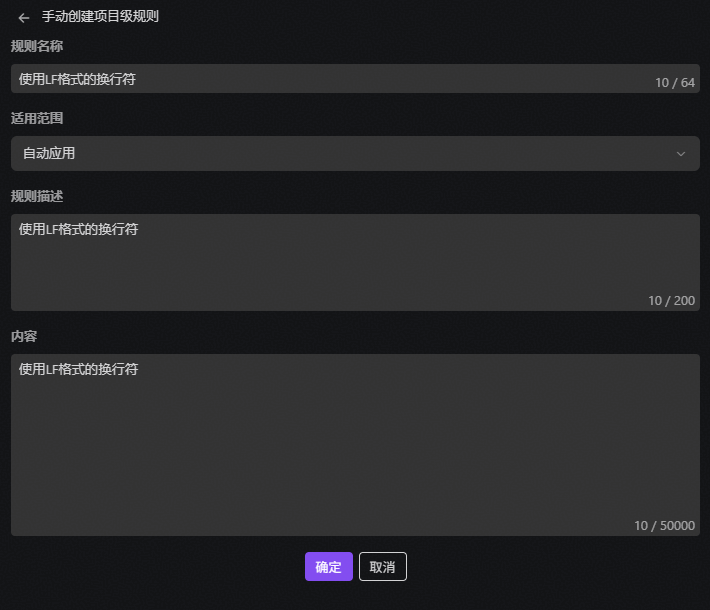Cancel rule creation with 取消 button

[x=383, y=567]
